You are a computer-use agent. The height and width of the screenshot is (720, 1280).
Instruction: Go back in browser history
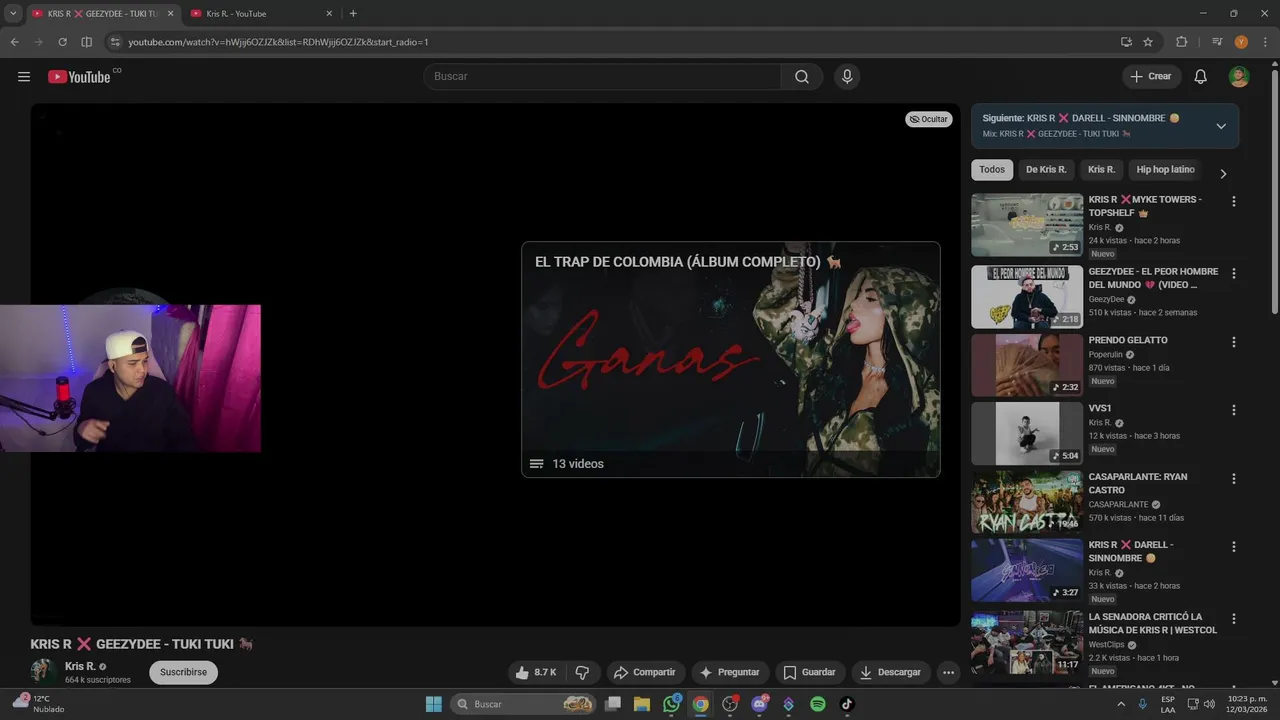pos(14,42)
